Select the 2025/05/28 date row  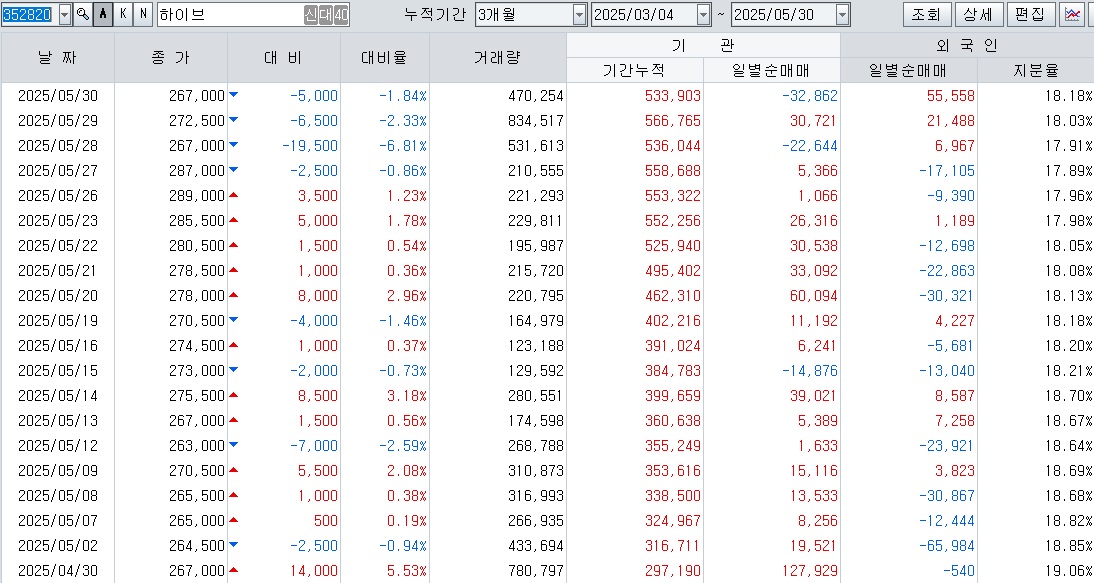(x=58, y=146)
